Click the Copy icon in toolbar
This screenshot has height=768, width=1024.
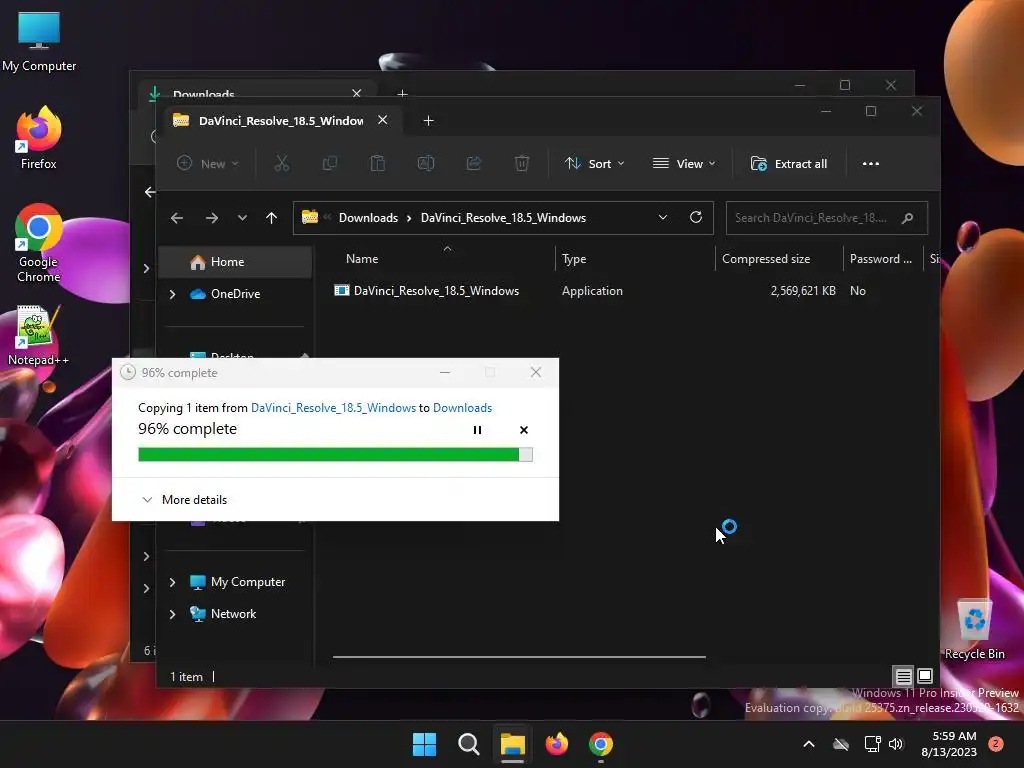coord(330,163)
